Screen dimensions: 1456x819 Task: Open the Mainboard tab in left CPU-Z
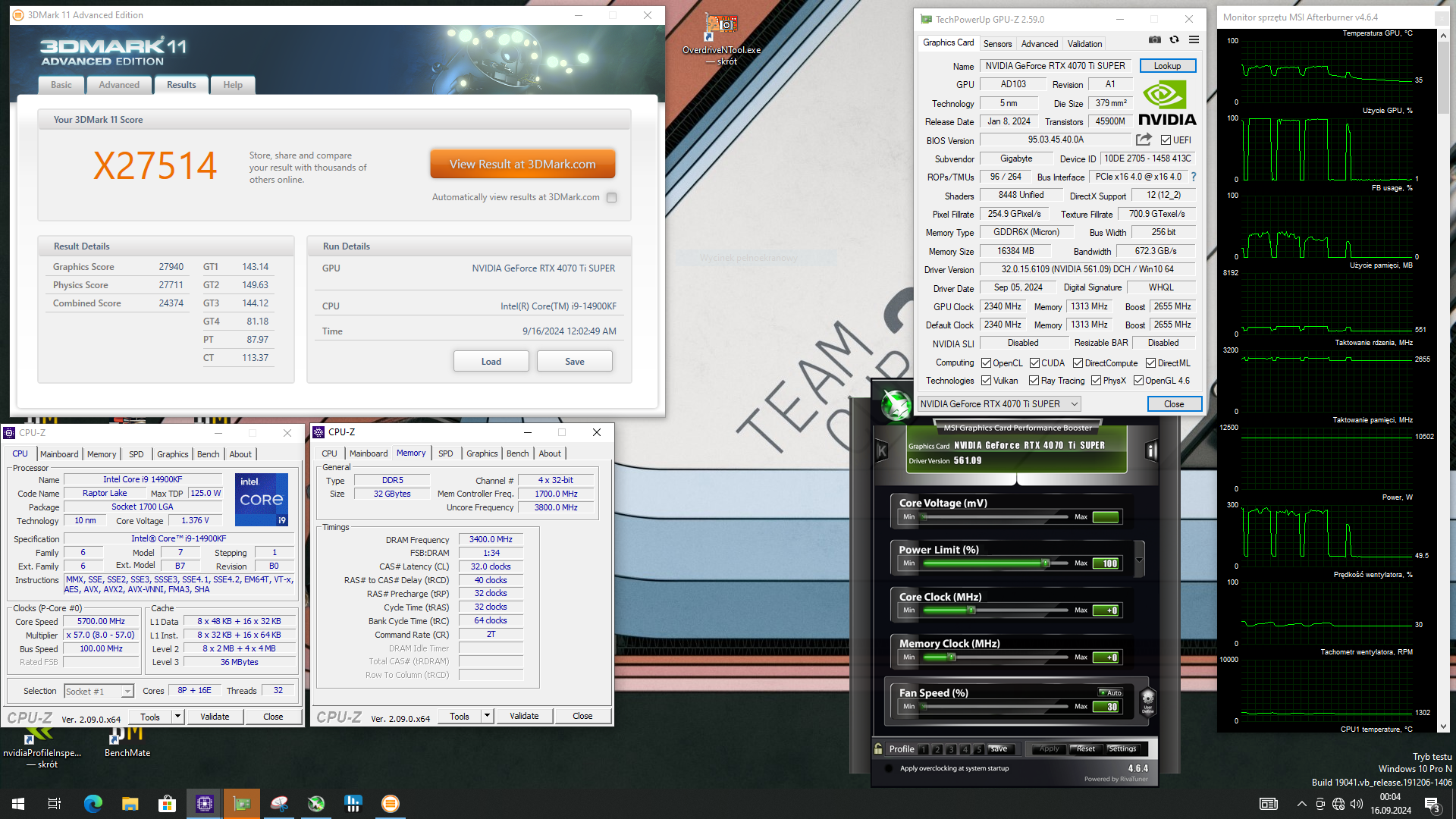[59, 454]
